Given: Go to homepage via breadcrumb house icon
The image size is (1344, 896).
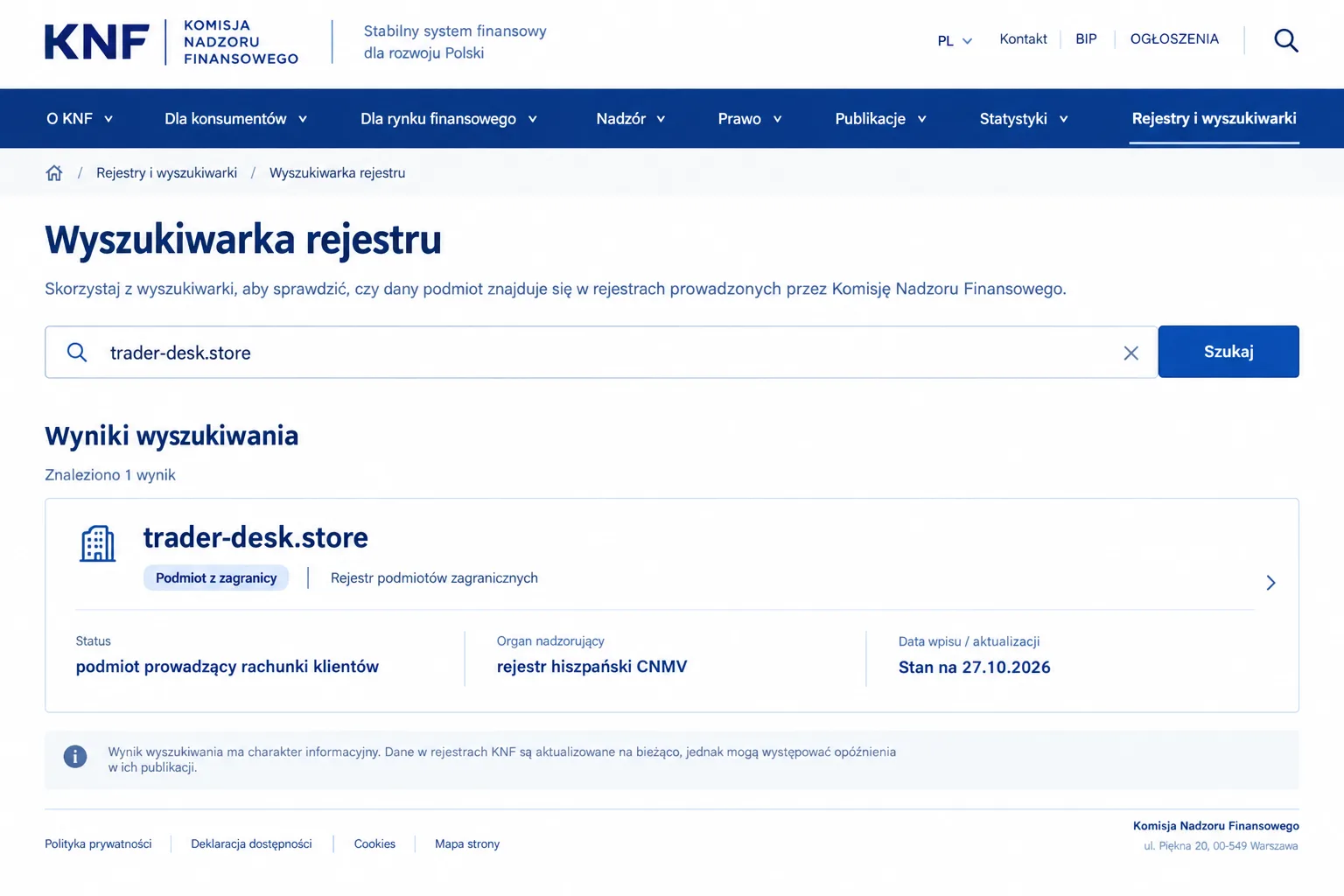Looking at the screenshot, I should coord(54,173).
